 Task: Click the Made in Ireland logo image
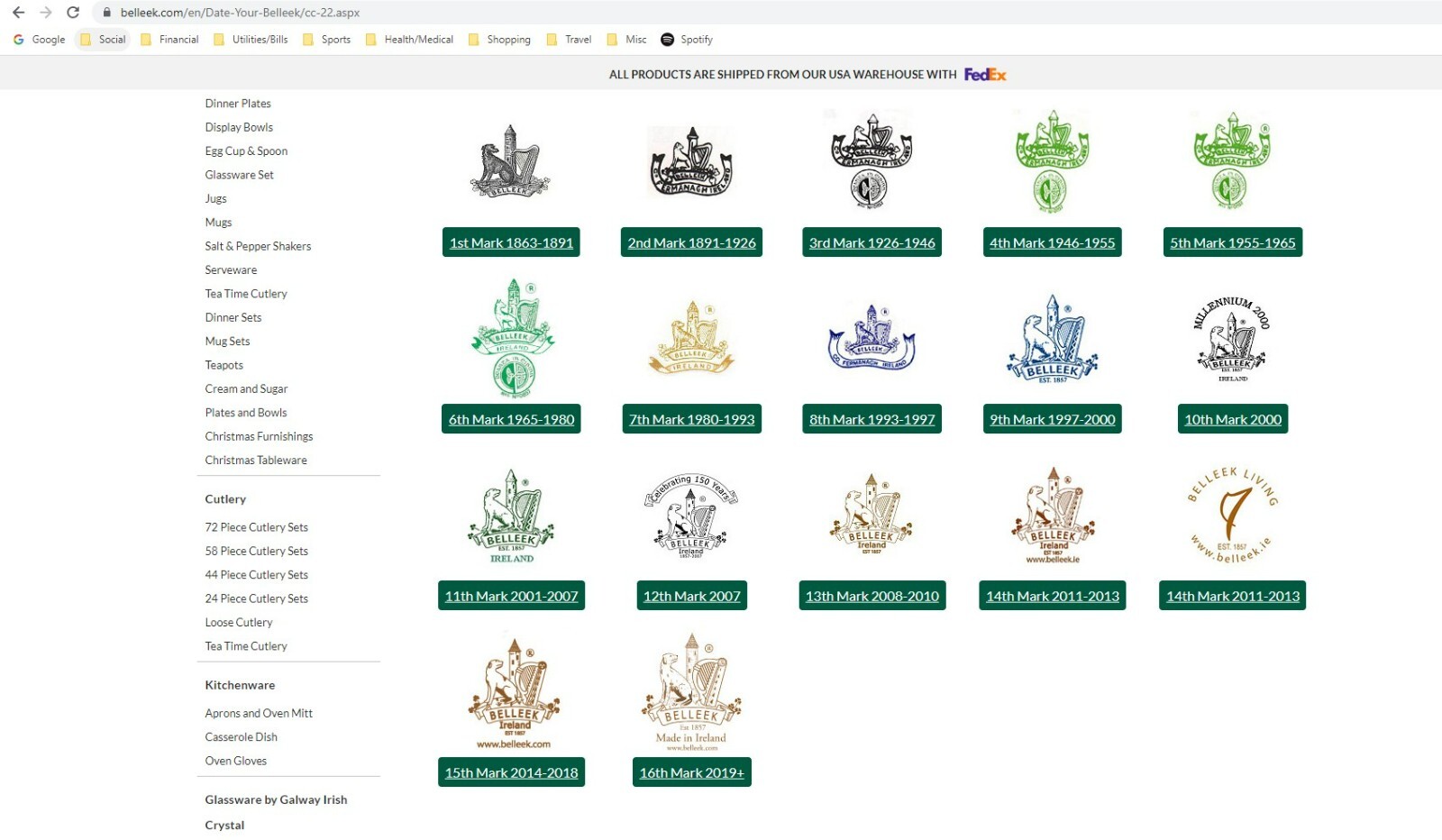pos(691,691)
